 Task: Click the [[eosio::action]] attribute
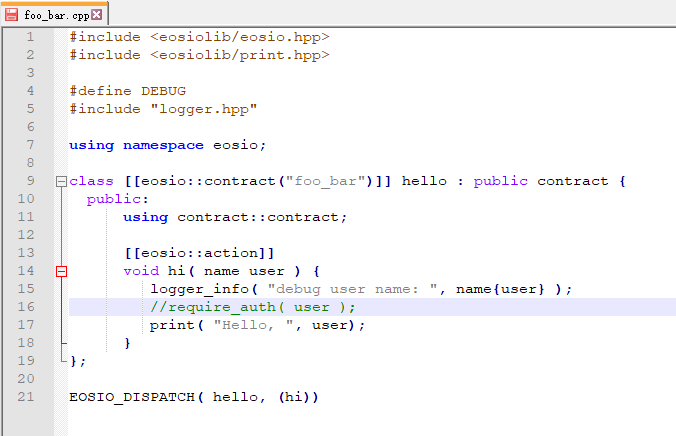pyautogui.click(x=199, y=253)
